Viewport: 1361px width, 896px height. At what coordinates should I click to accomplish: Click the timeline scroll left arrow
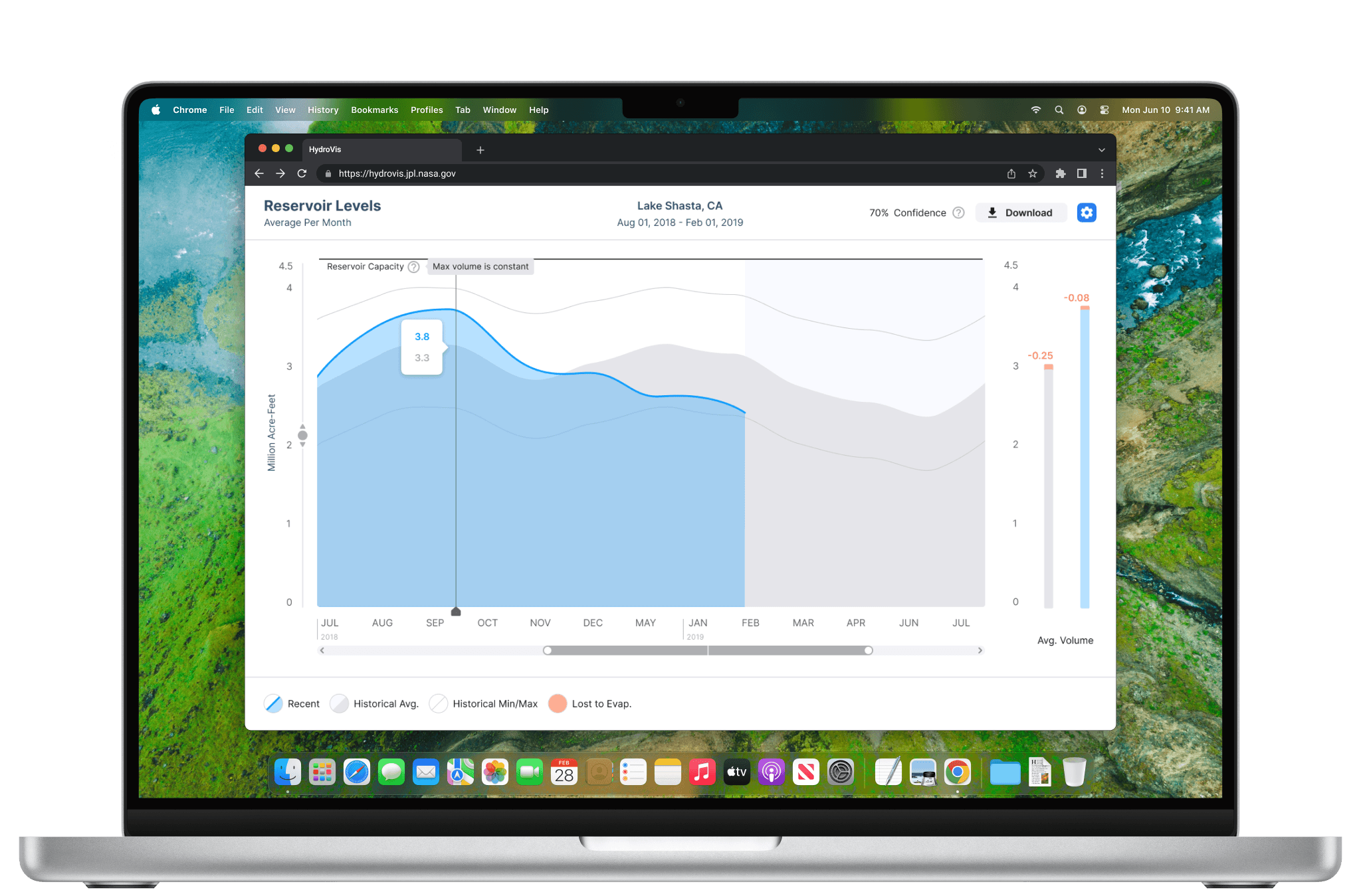coord(322,650)
